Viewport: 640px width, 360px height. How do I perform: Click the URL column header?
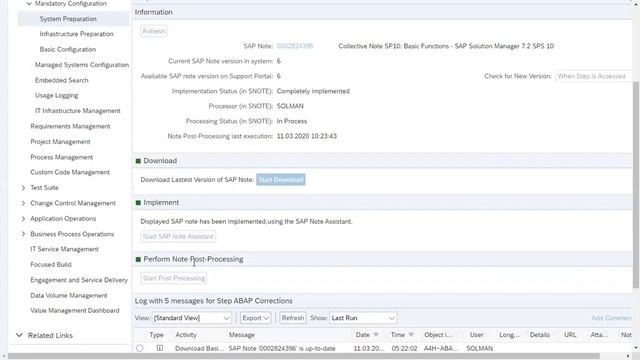[570, 335]
